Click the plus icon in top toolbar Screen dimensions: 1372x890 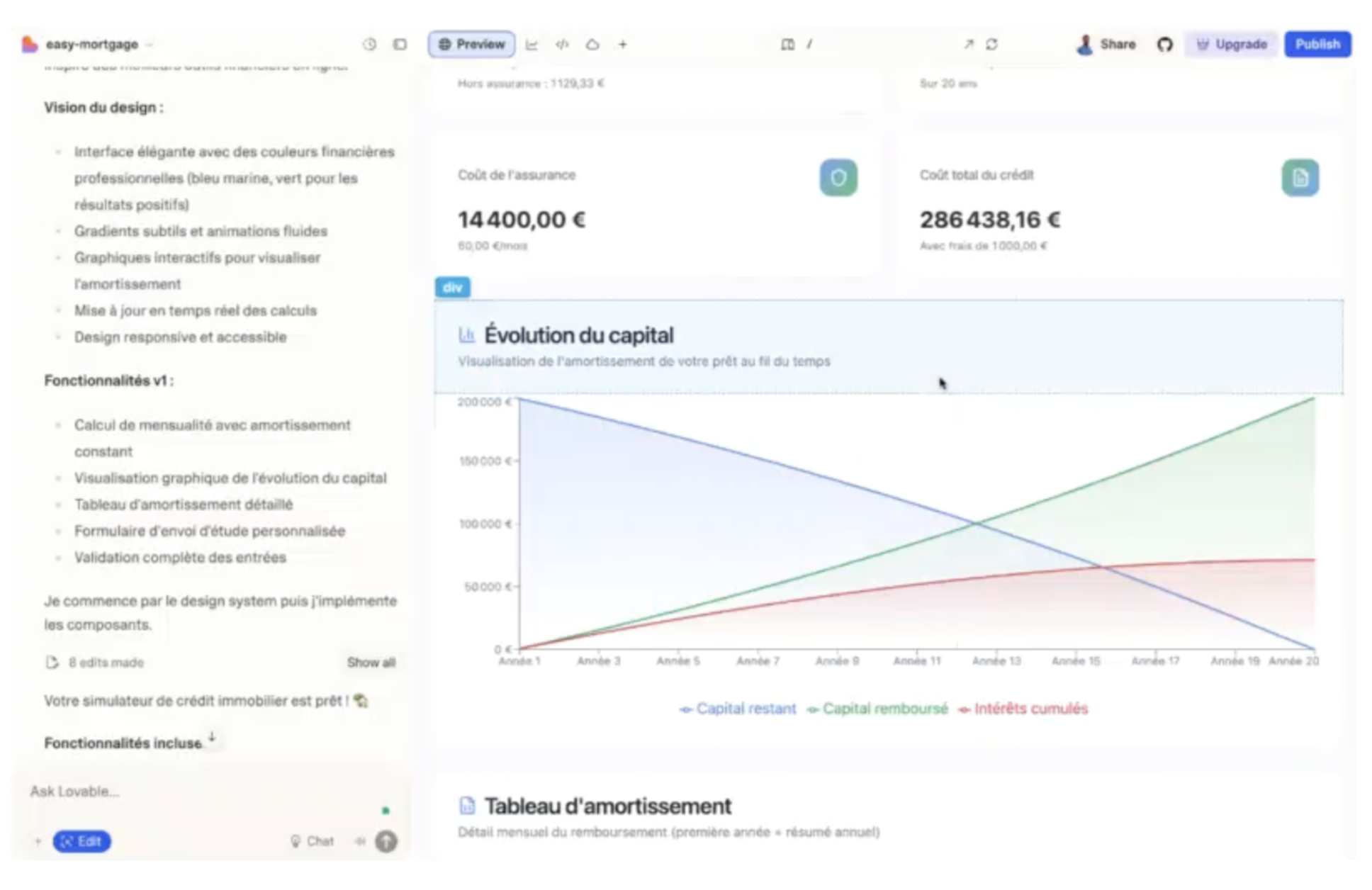click(622, 44)
